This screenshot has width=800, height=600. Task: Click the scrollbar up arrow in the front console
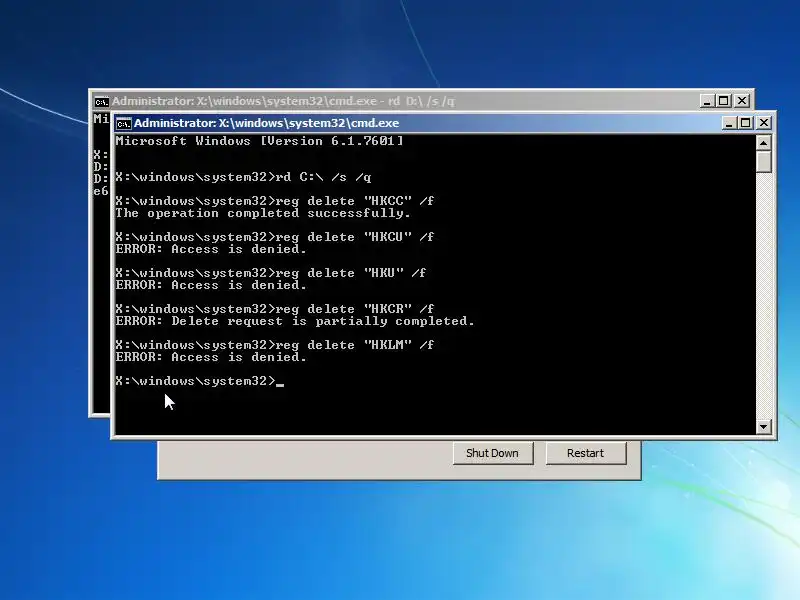coord(763,143)
